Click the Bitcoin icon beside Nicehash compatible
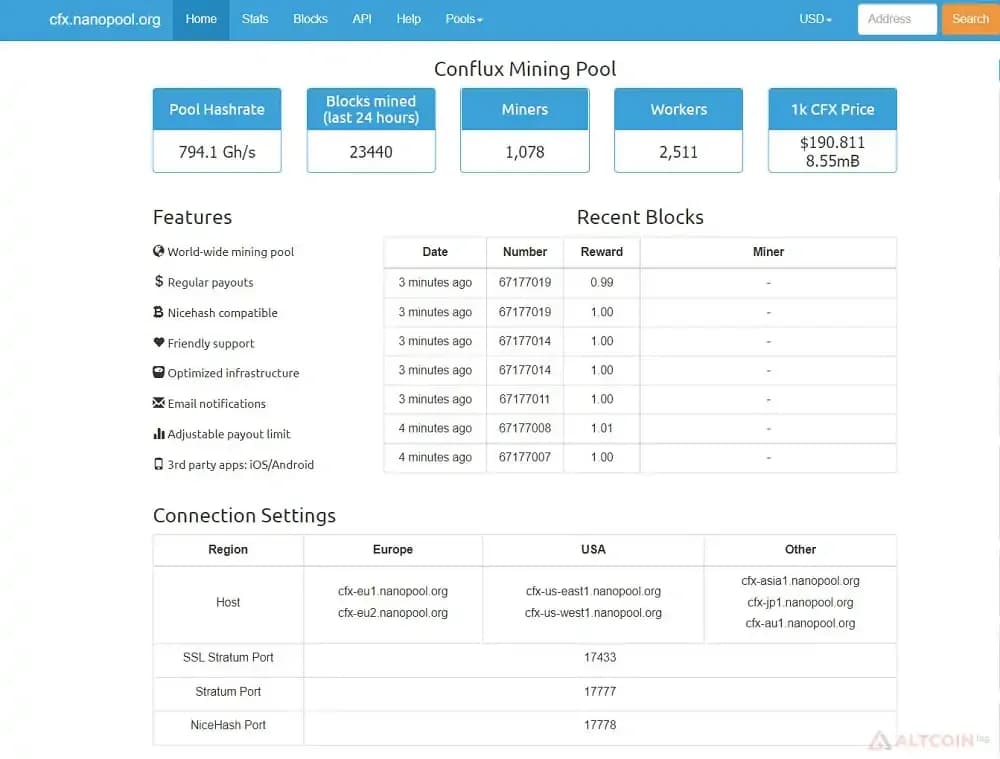 [x=159, y=312]
